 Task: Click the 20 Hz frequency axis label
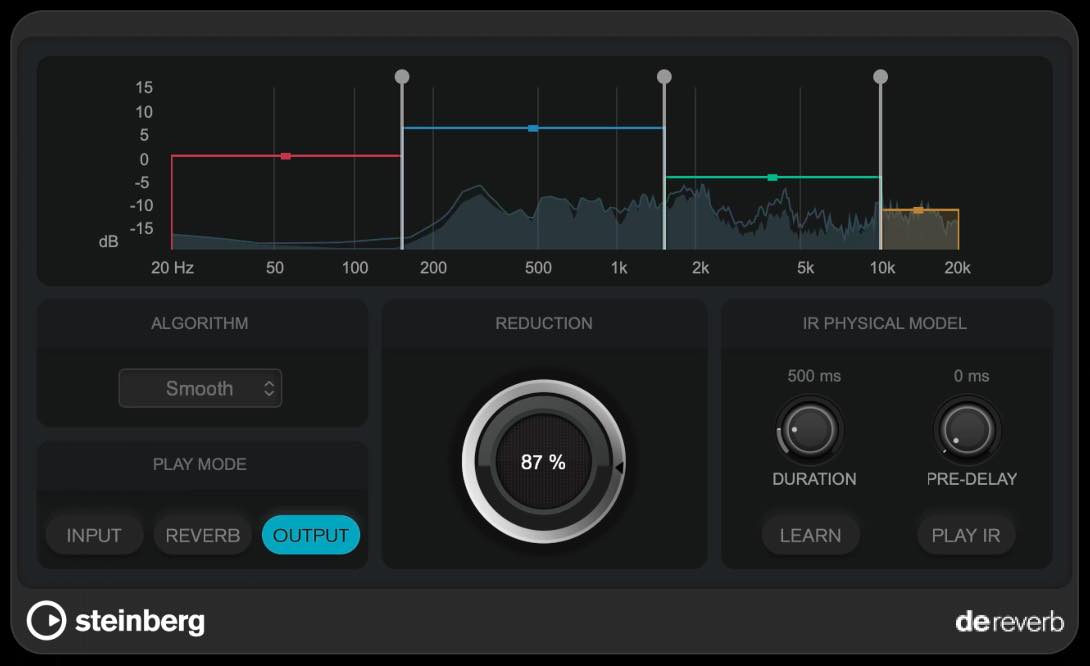click(x=172, y=268)
